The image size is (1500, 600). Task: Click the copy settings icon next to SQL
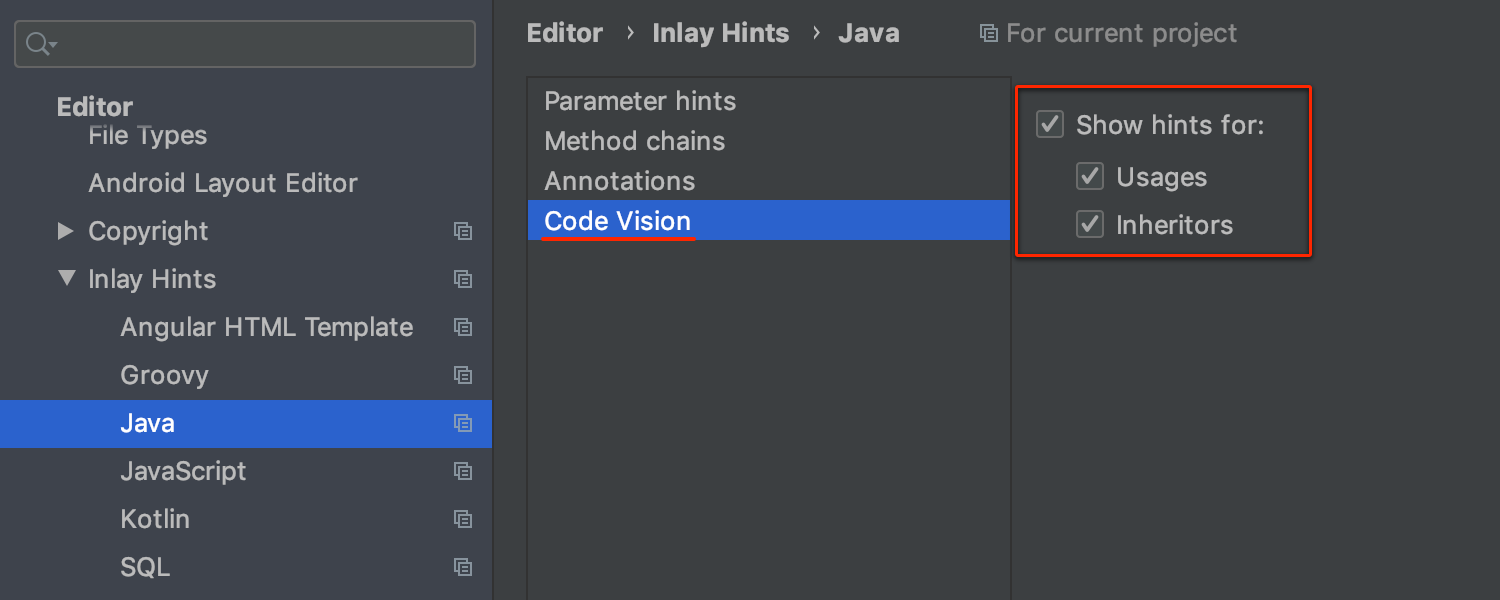pyautogui.click(x=463, y=567)
